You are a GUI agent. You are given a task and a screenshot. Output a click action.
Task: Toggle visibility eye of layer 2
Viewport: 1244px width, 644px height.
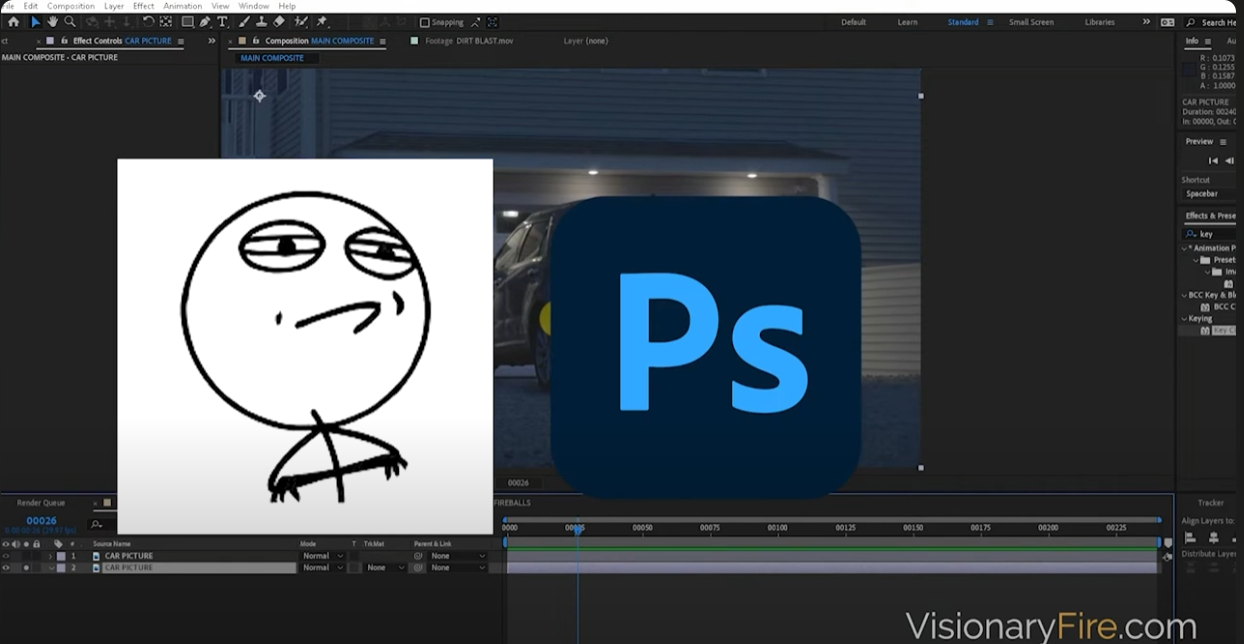[5, 567]
